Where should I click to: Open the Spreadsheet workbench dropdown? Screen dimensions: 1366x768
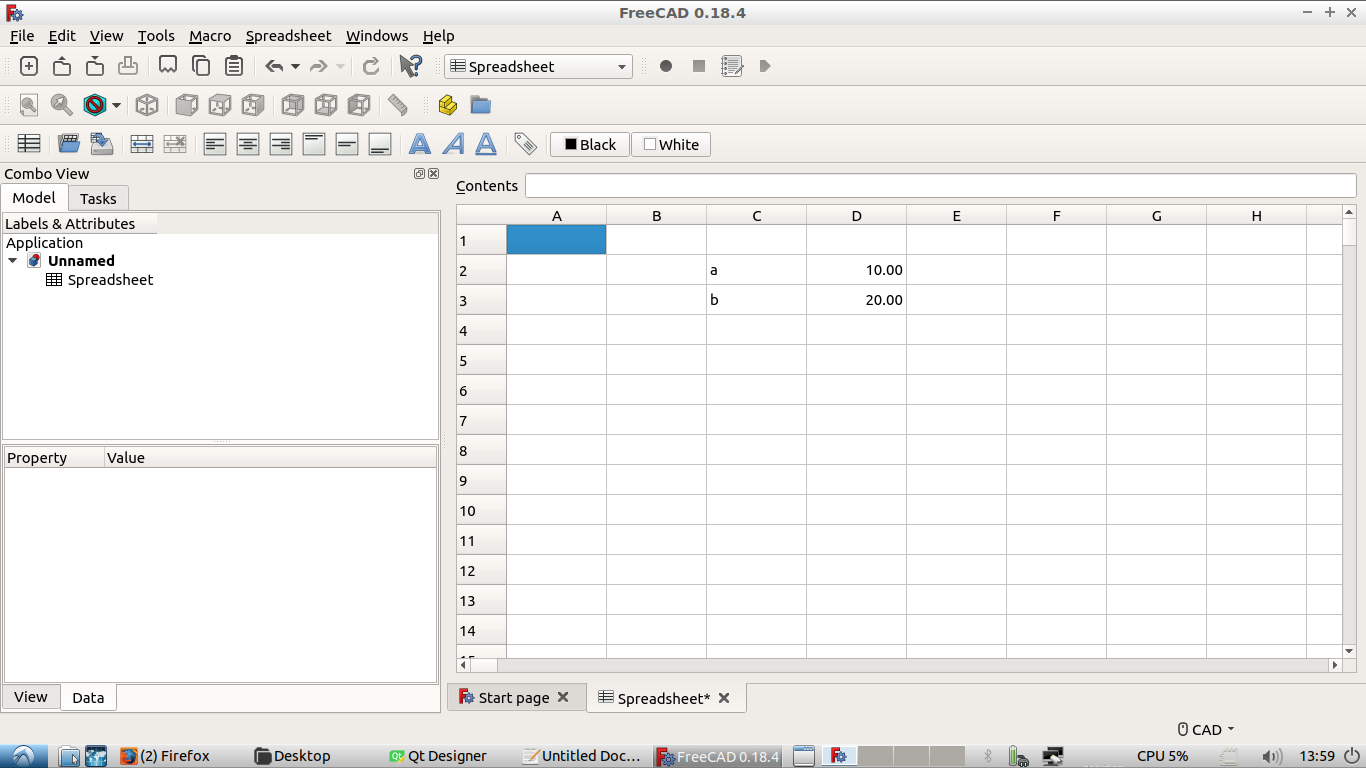click(x=538, y=66)
